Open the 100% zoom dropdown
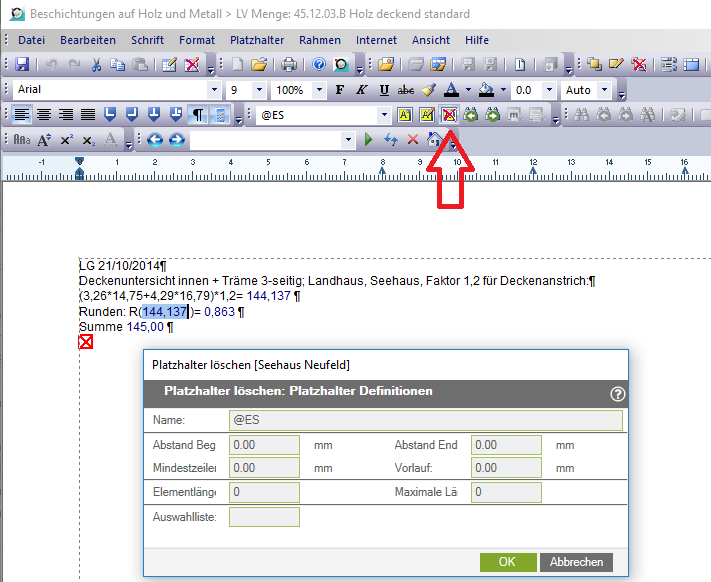711x582 pixels. pyautogui.click(x=318, y=90)
